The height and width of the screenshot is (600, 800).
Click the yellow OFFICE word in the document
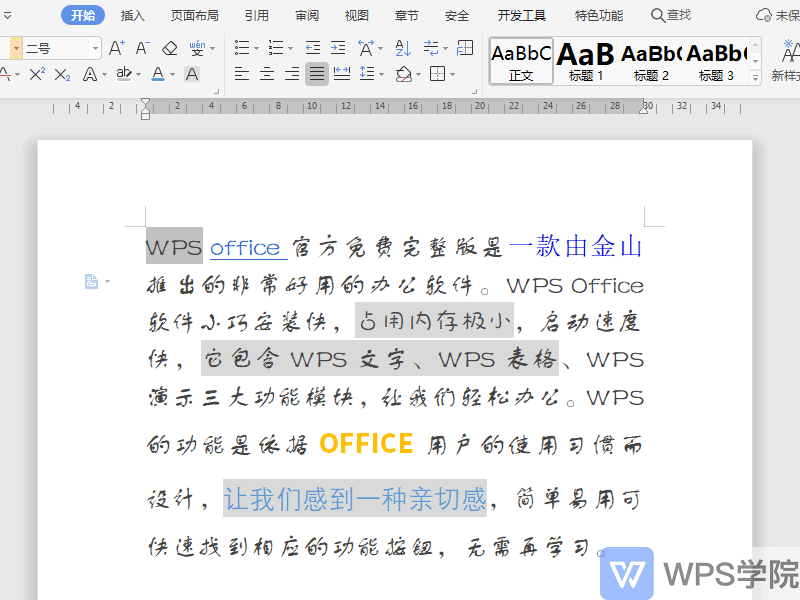point(366,443)
